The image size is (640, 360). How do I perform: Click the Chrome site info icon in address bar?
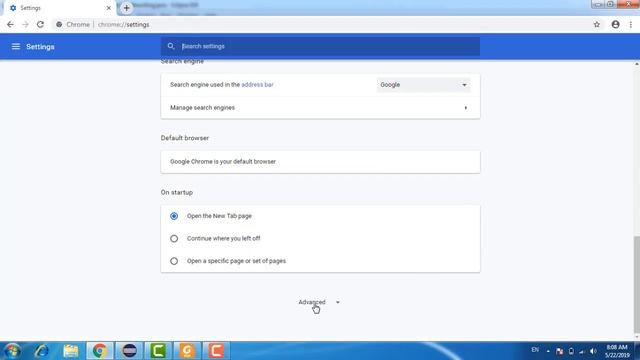[59, 24]
